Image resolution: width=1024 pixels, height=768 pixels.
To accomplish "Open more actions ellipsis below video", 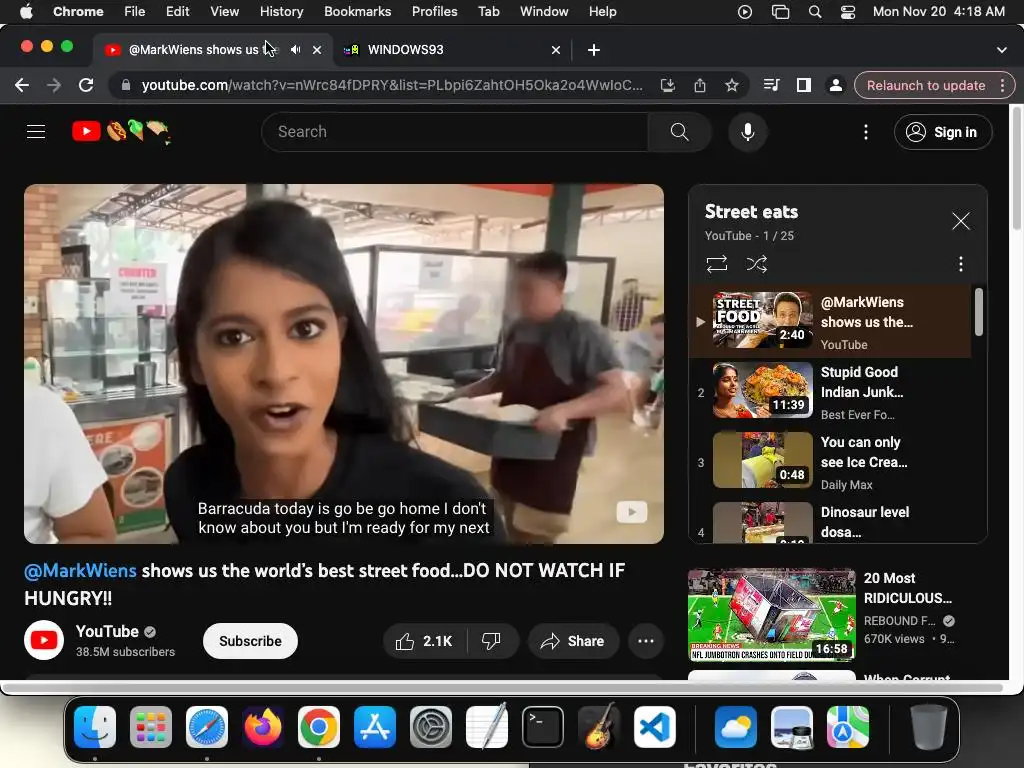I will pyautogui.click(x=646, y=641).
